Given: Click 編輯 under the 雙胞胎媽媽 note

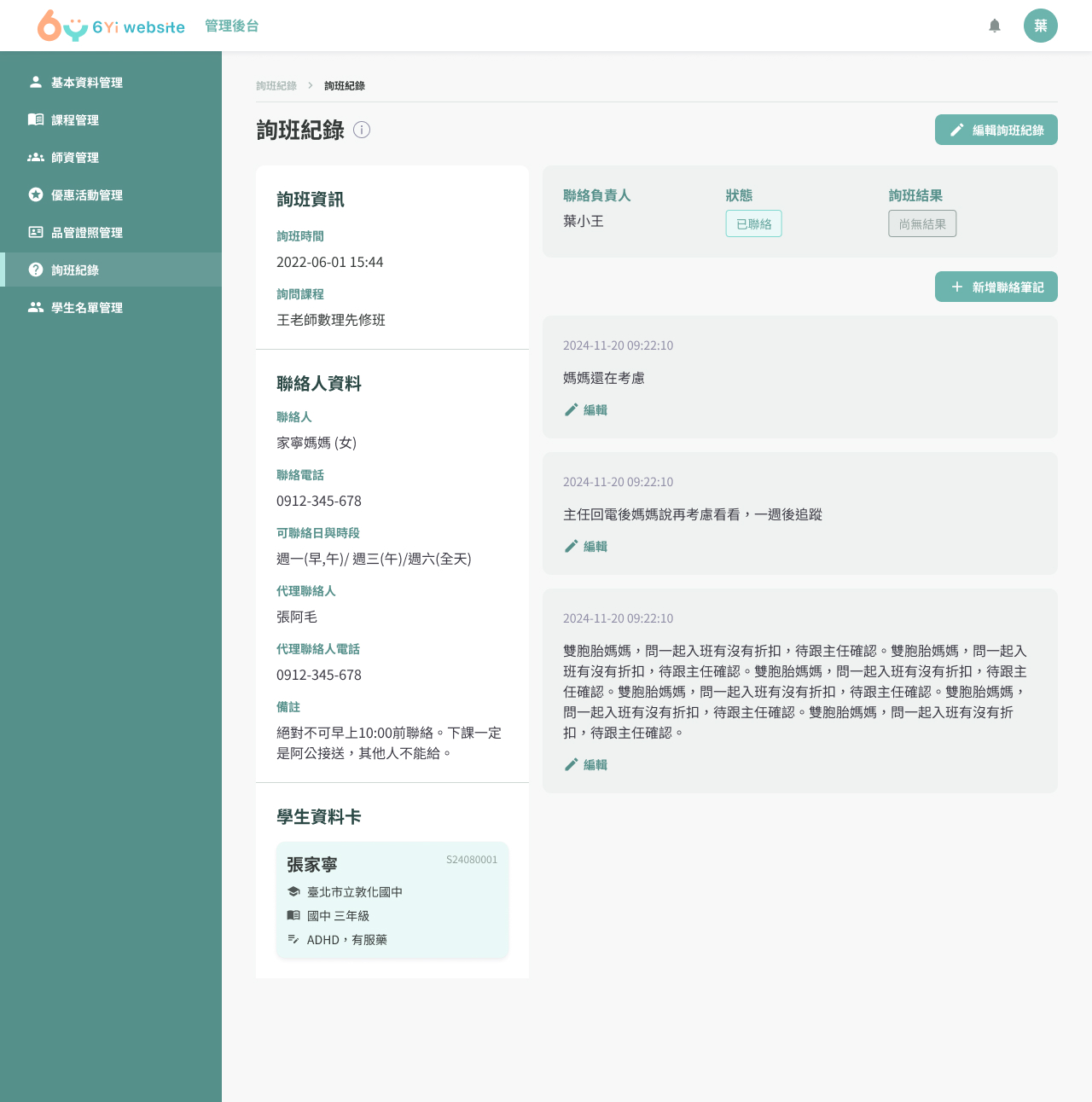Looking at the screenshot, I should [x=586, y=764].
